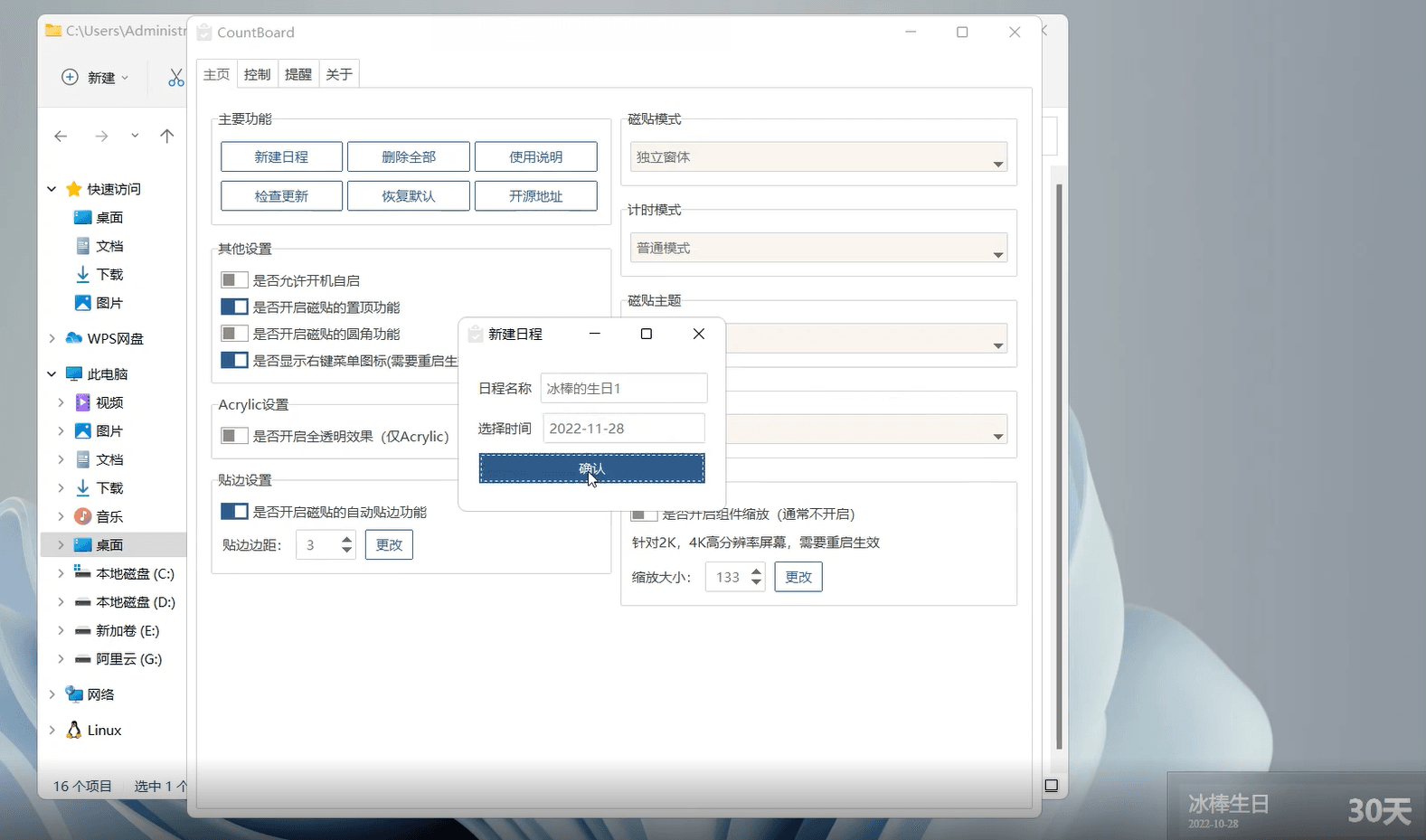Open WPS网盘 cloud icon in sidebar
1426x840 pixels.
74,338
